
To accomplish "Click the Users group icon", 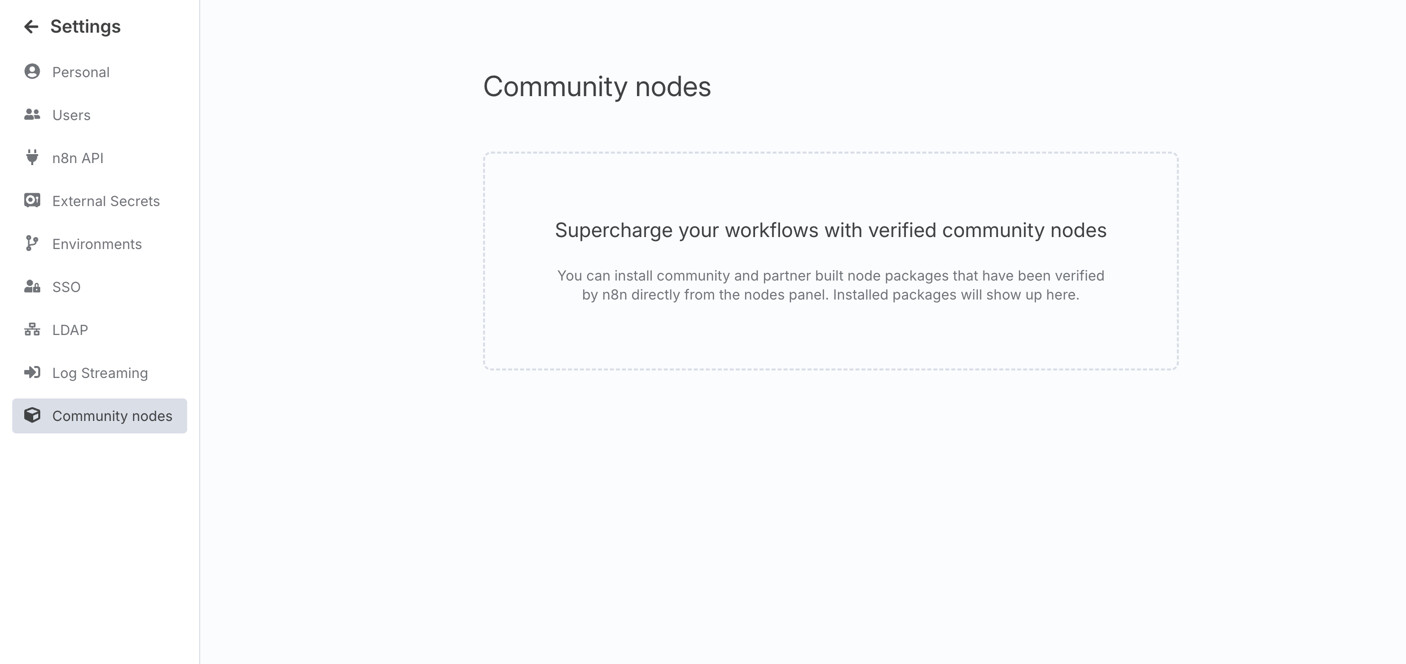I will pos(32,115).
